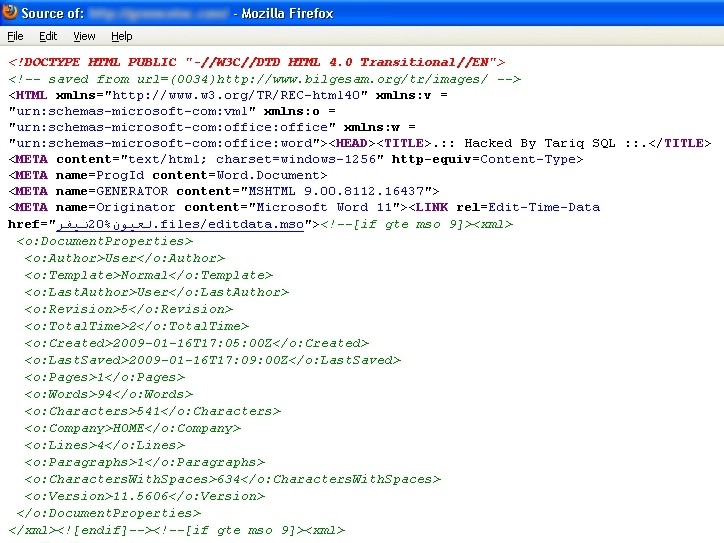Click the o:Pages 1 line
Viewport: 724px width, 543px height.
click(x=105, y=377)
